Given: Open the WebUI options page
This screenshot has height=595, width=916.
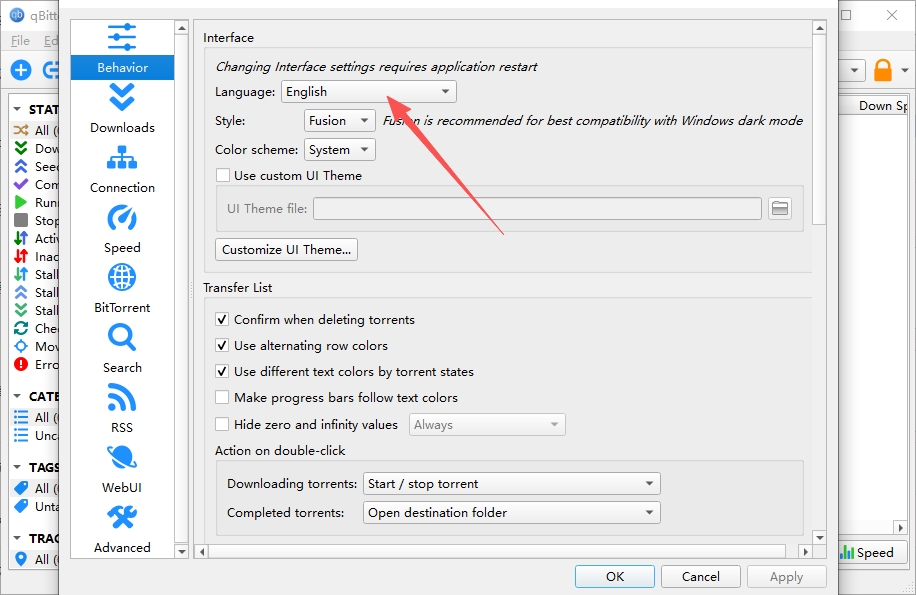Looking at the screenshot, I should tap(122, 469).
